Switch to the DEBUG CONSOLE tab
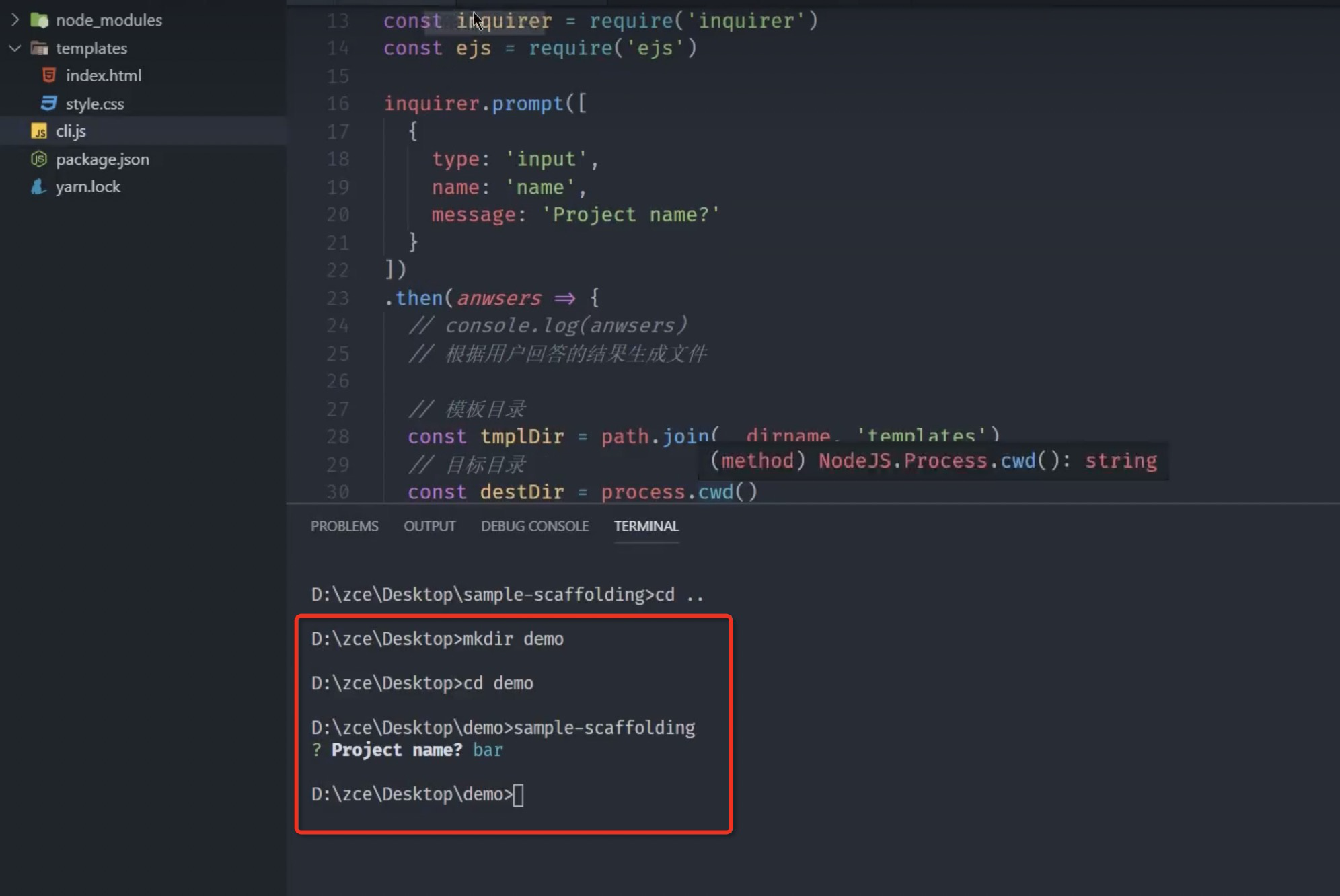1340x896 pixels. click(x=535, y=526)
